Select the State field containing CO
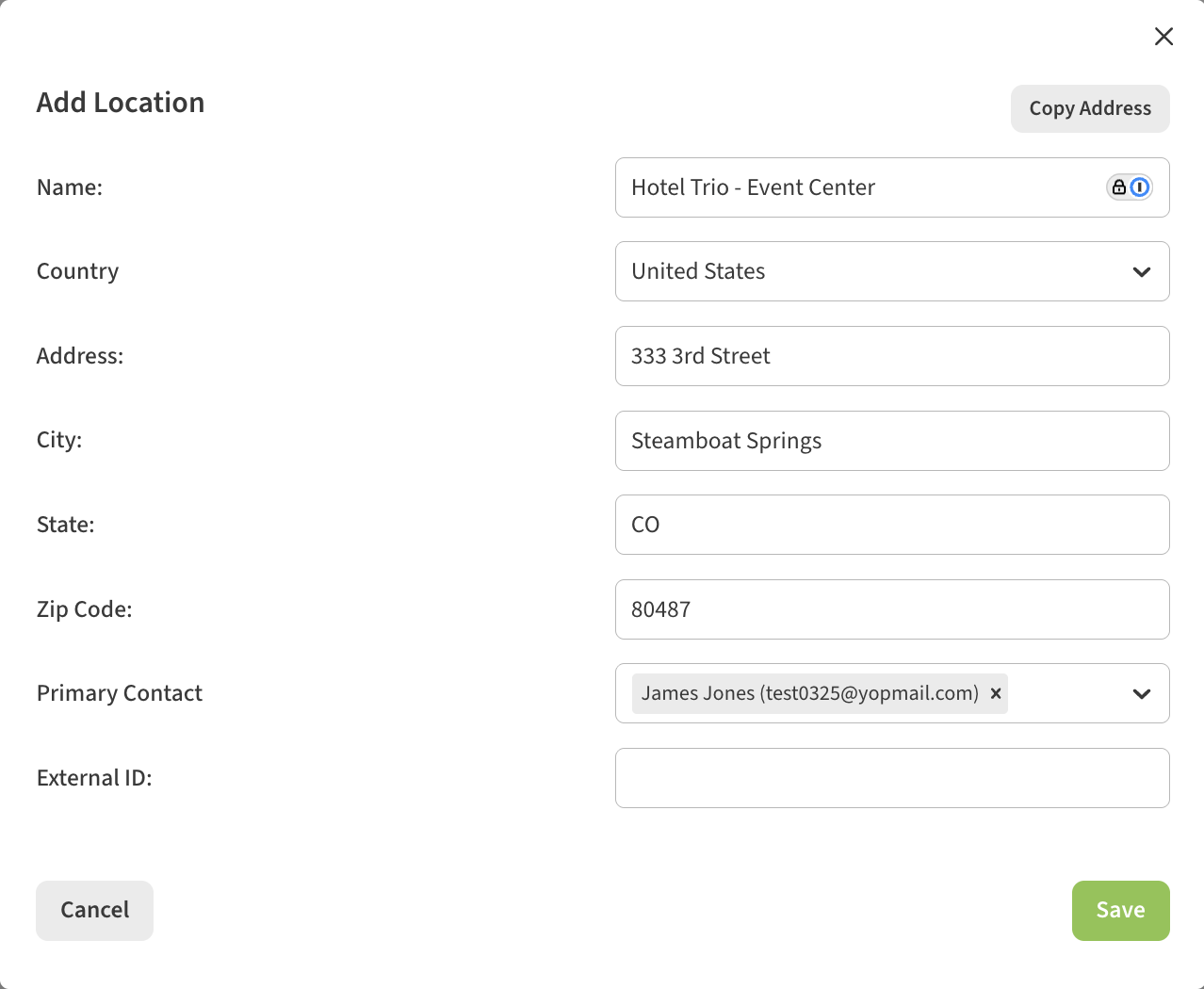 point(891,525)
